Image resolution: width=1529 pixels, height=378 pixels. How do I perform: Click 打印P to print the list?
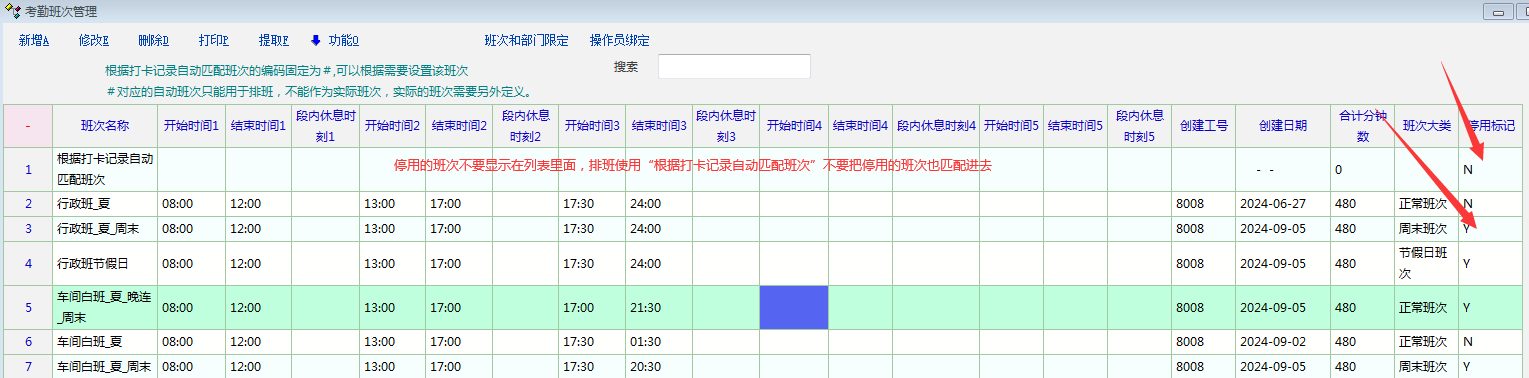pyautogui.click(x=214, y=41)
